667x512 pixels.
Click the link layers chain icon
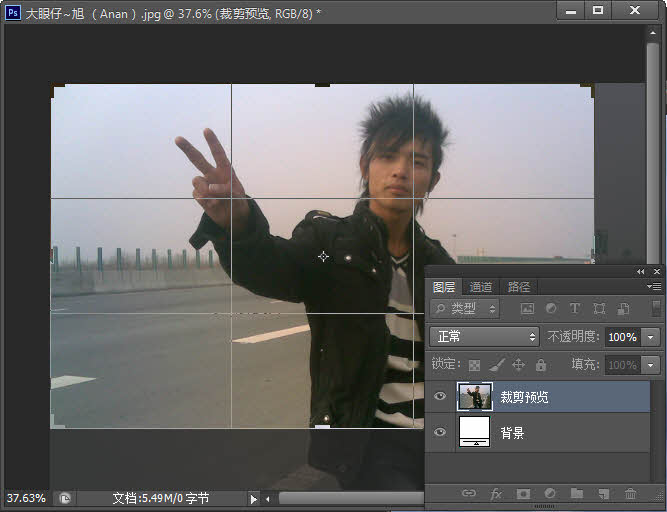[x=468, y=494]
